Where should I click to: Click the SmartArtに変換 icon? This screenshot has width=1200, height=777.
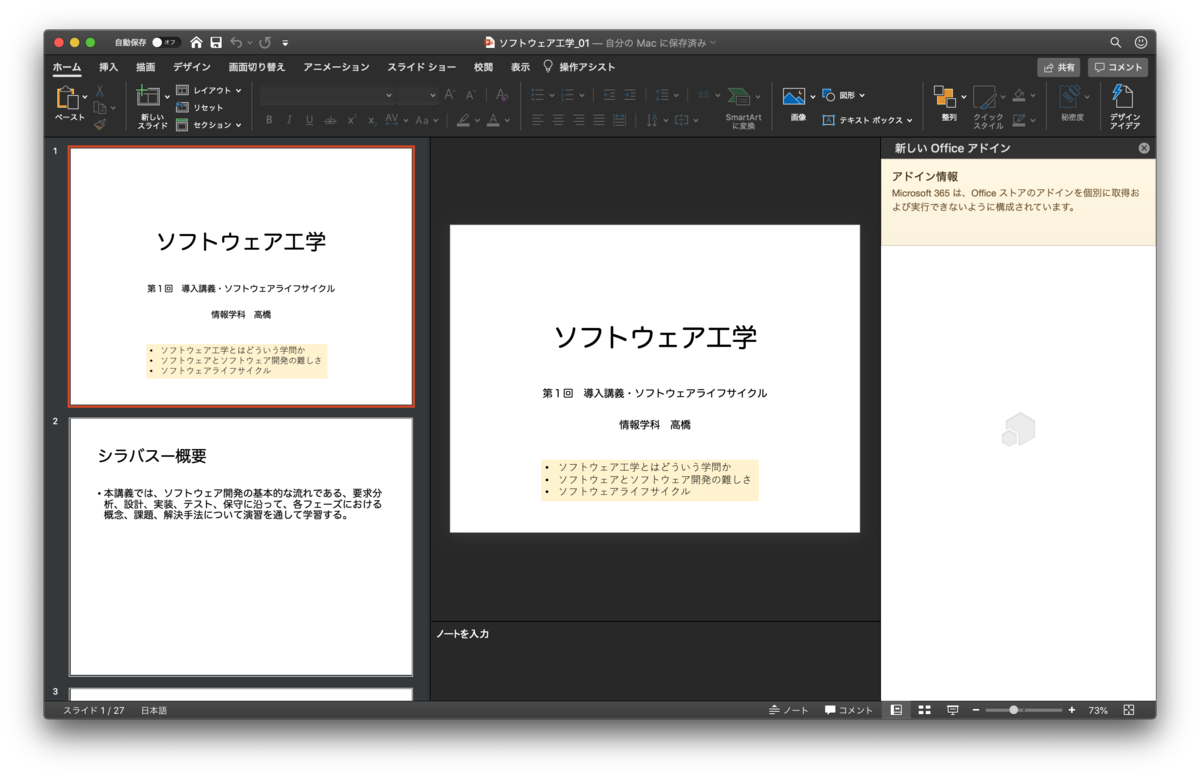739,97
